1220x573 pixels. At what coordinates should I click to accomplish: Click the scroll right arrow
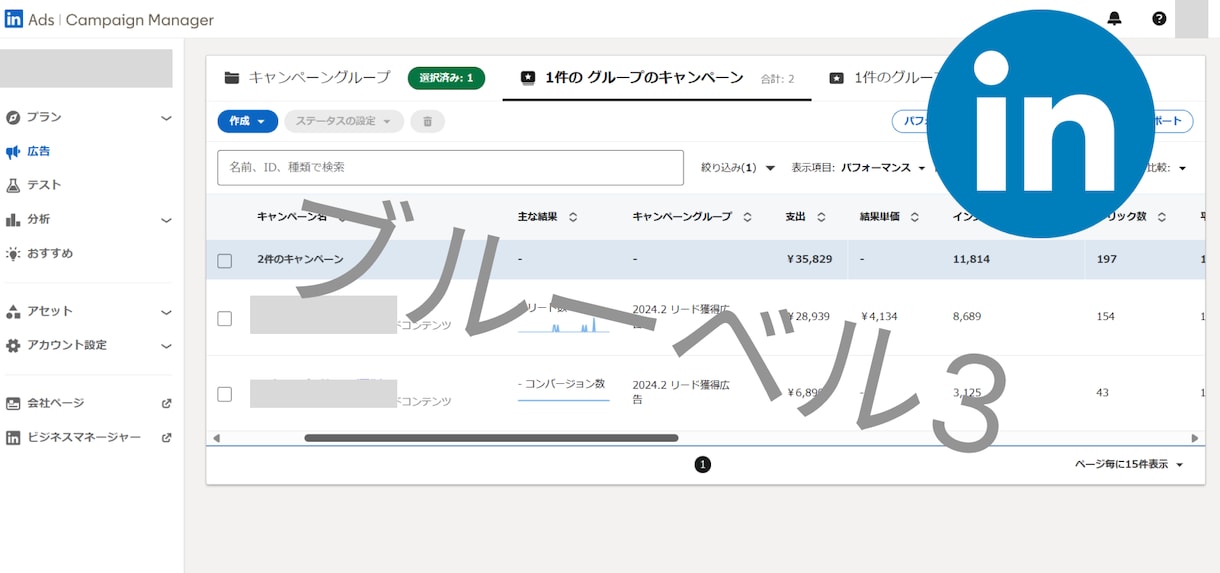click(x=1194, y=438)
